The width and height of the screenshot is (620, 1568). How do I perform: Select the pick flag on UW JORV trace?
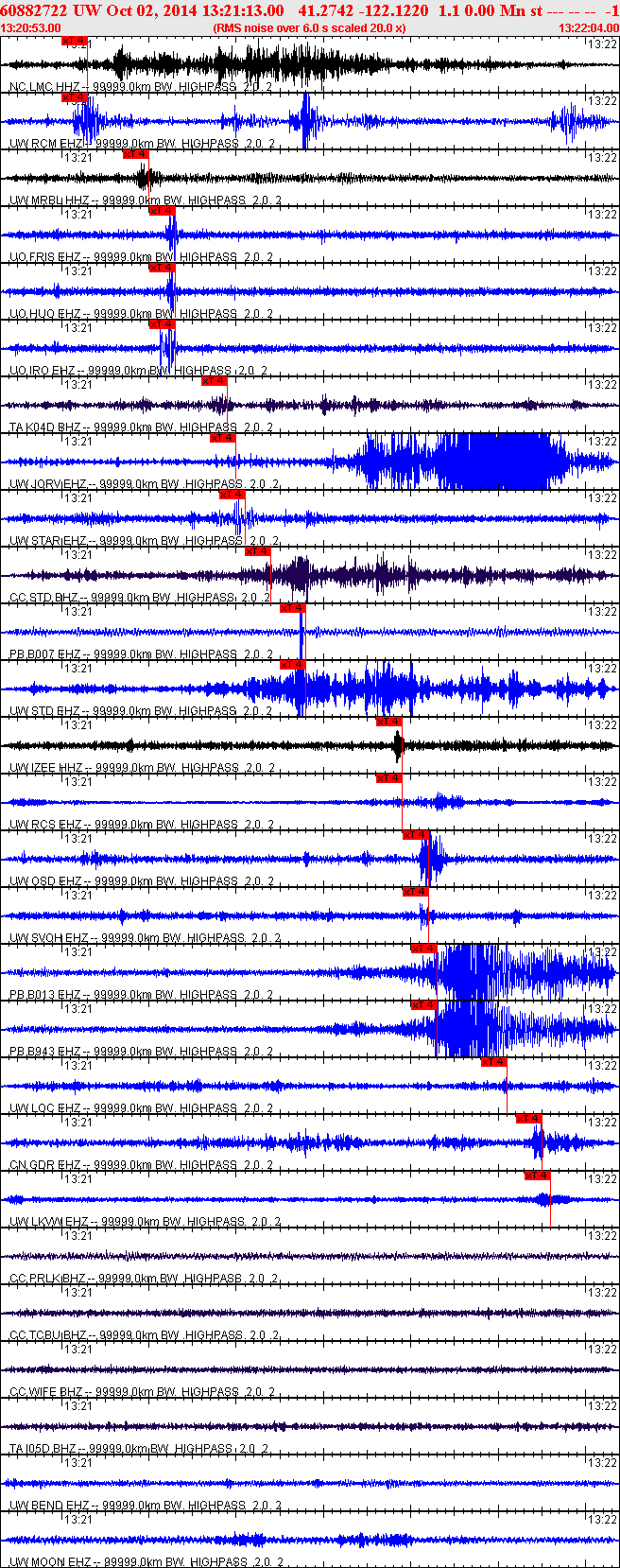point(223,438)
